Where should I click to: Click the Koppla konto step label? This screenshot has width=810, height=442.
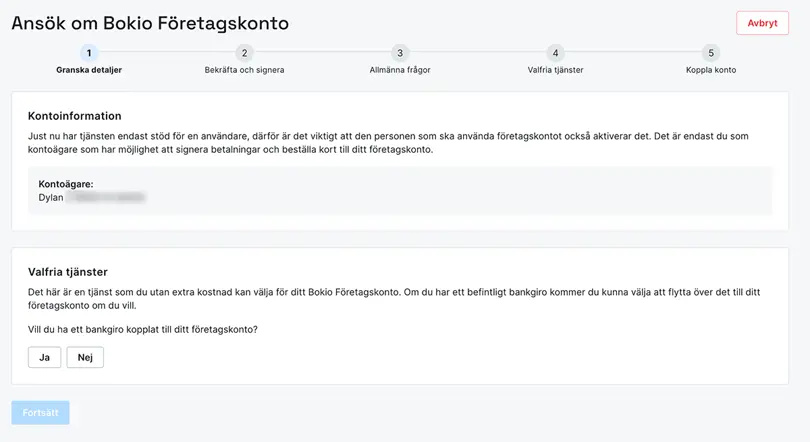point(711,70)
